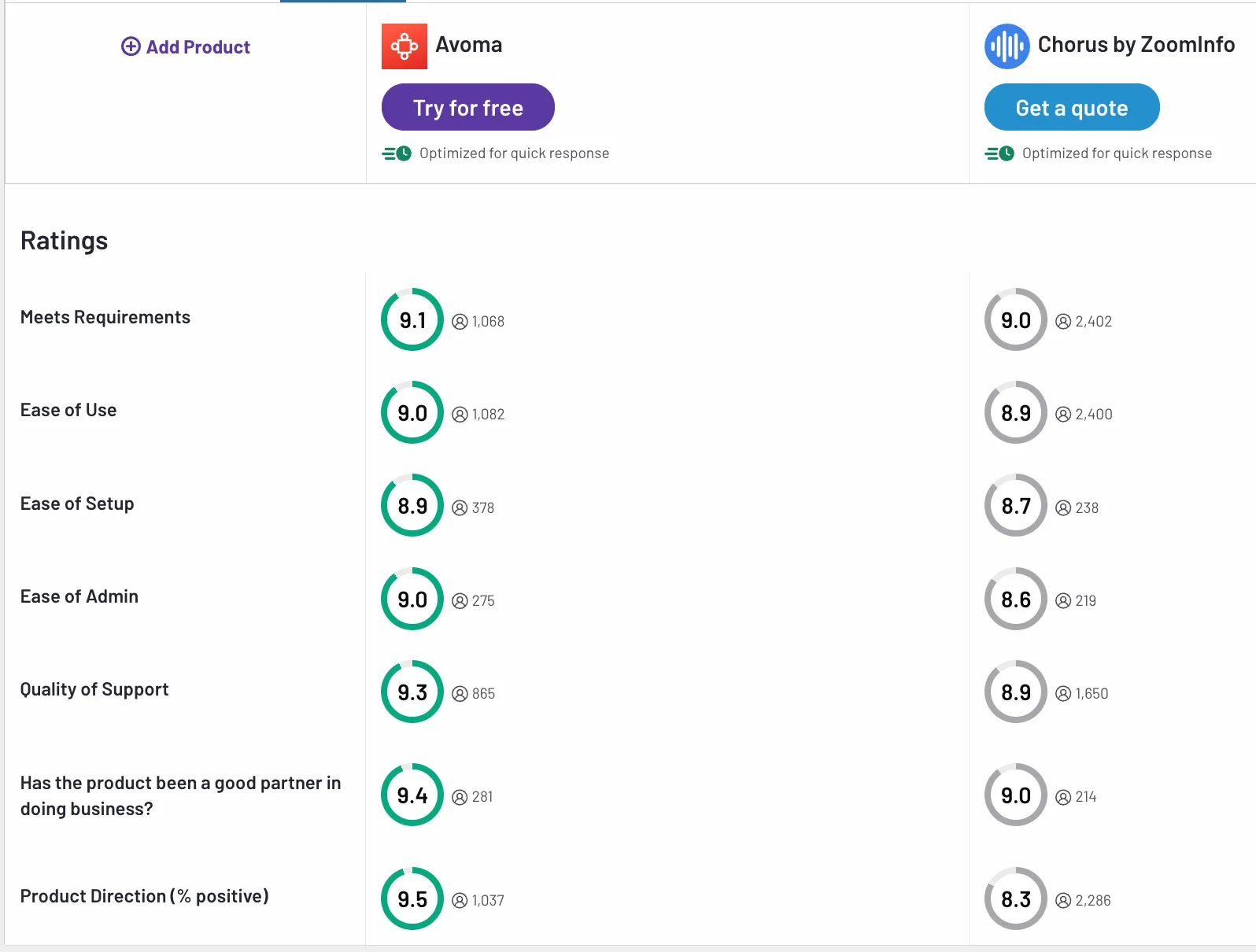The height and width of the screenshot is (952, 1256).
Task: Click Chorus's Optimized for quick response text
Action: tap(1117, 153)
